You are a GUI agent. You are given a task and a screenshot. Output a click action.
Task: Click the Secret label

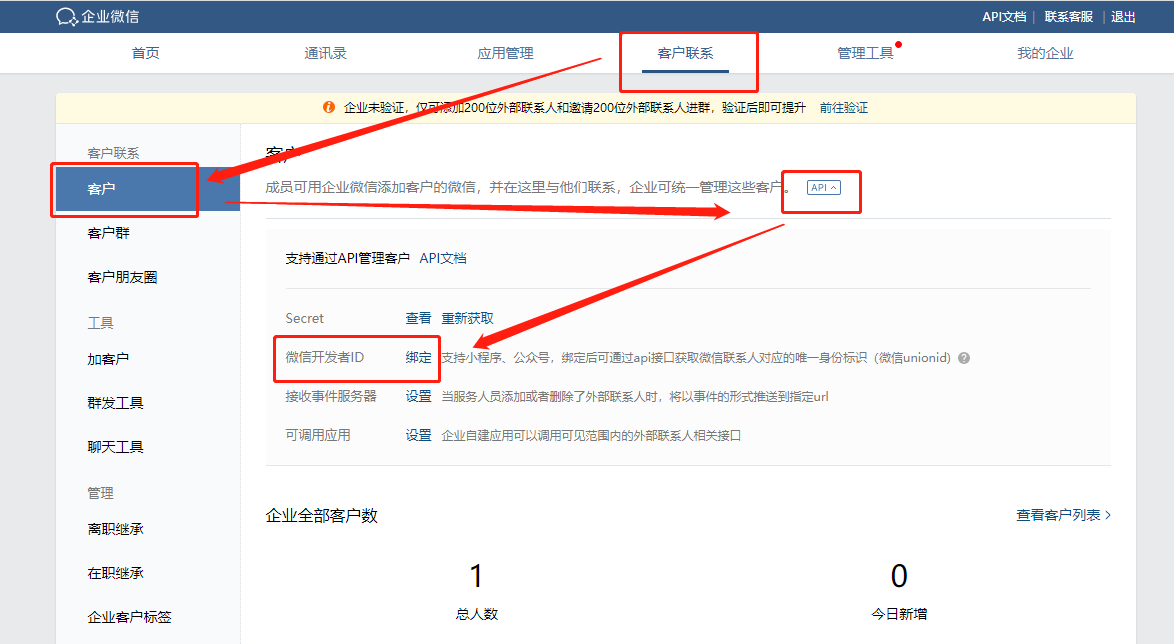click(304, 318)
